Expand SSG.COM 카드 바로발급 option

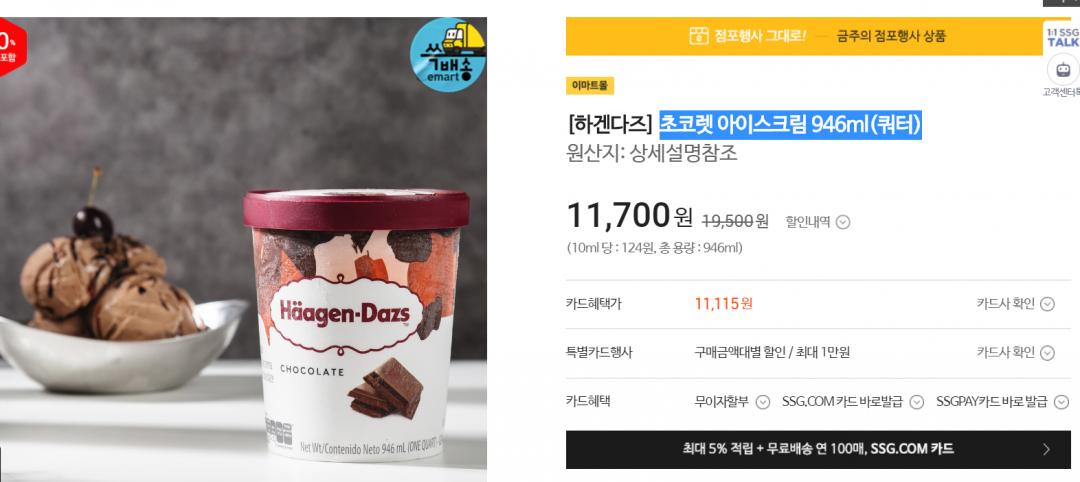pyautogui.click(x=853, y=401)
